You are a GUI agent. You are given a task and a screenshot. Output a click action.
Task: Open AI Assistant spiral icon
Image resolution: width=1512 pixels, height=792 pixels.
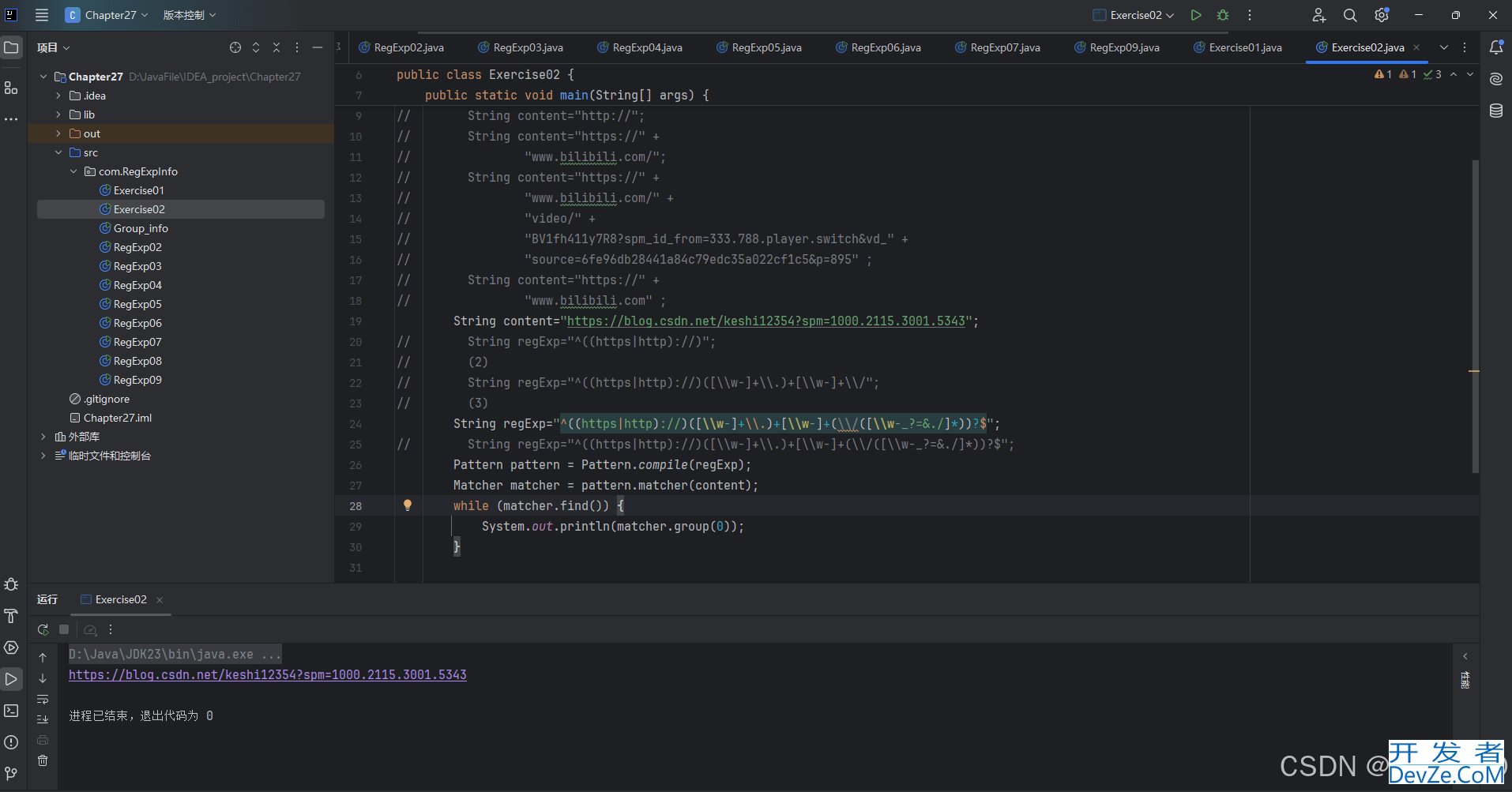(x=1496, y=79)
